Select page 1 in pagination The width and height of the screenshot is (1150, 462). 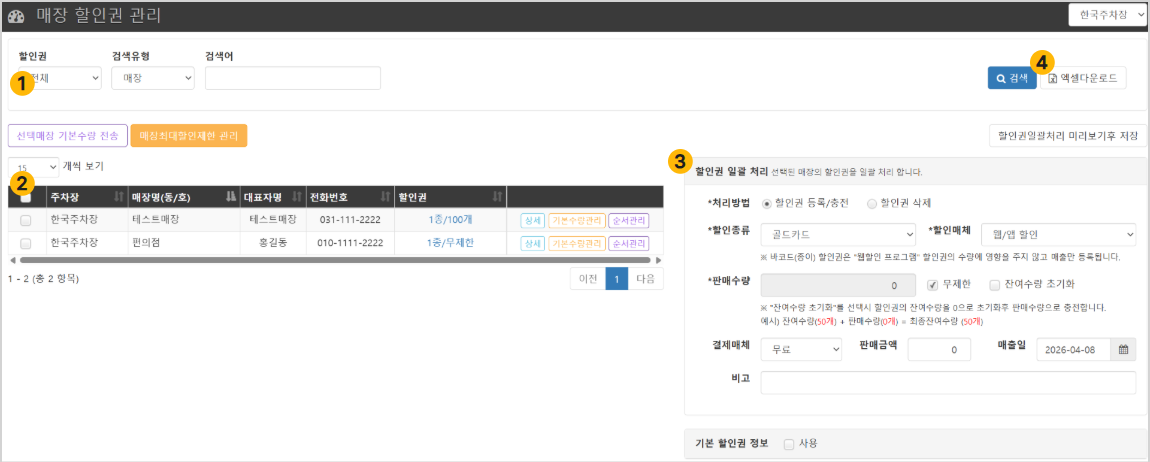coord(617,279)
